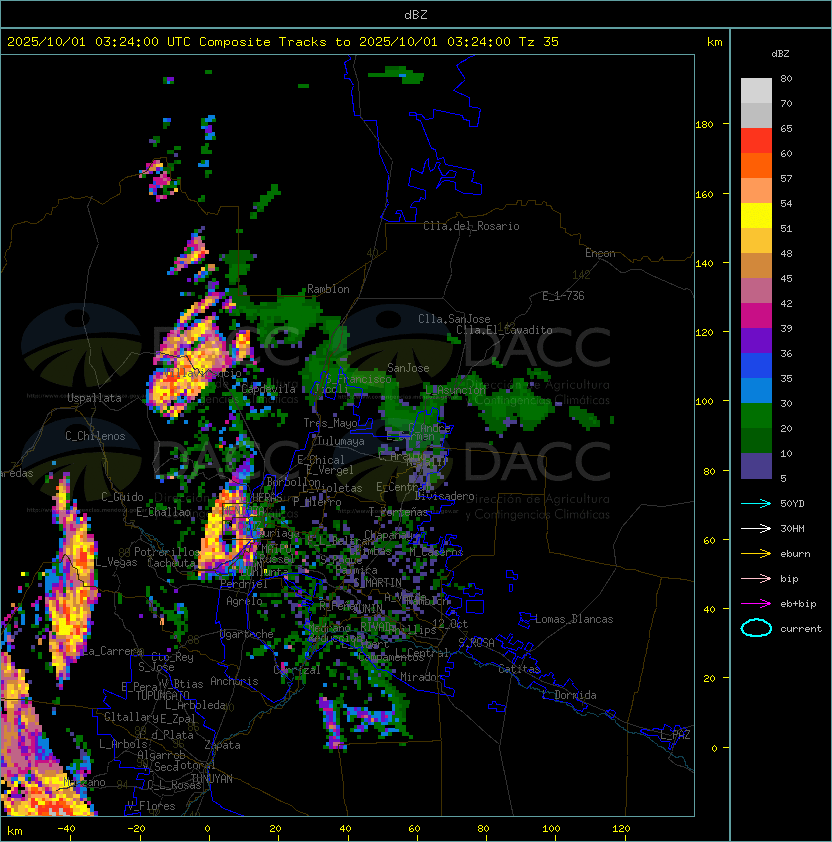Screen dimensions: 832x842
Task: Click the 'C_Guido' map label
Action: click(122, 497)
